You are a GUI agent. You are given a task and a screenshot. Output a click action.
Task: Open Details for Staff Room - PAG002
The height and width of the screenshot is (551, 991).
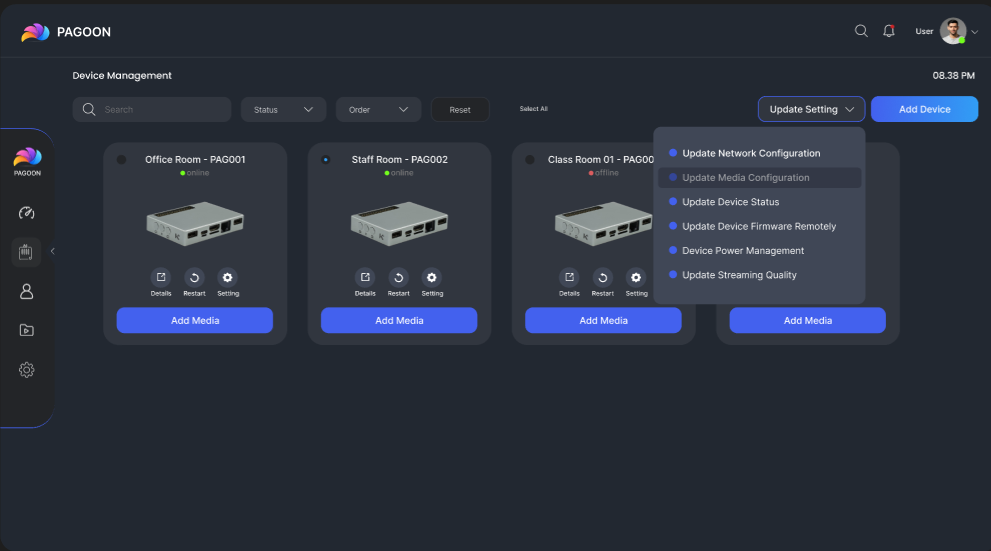(365, 278)
